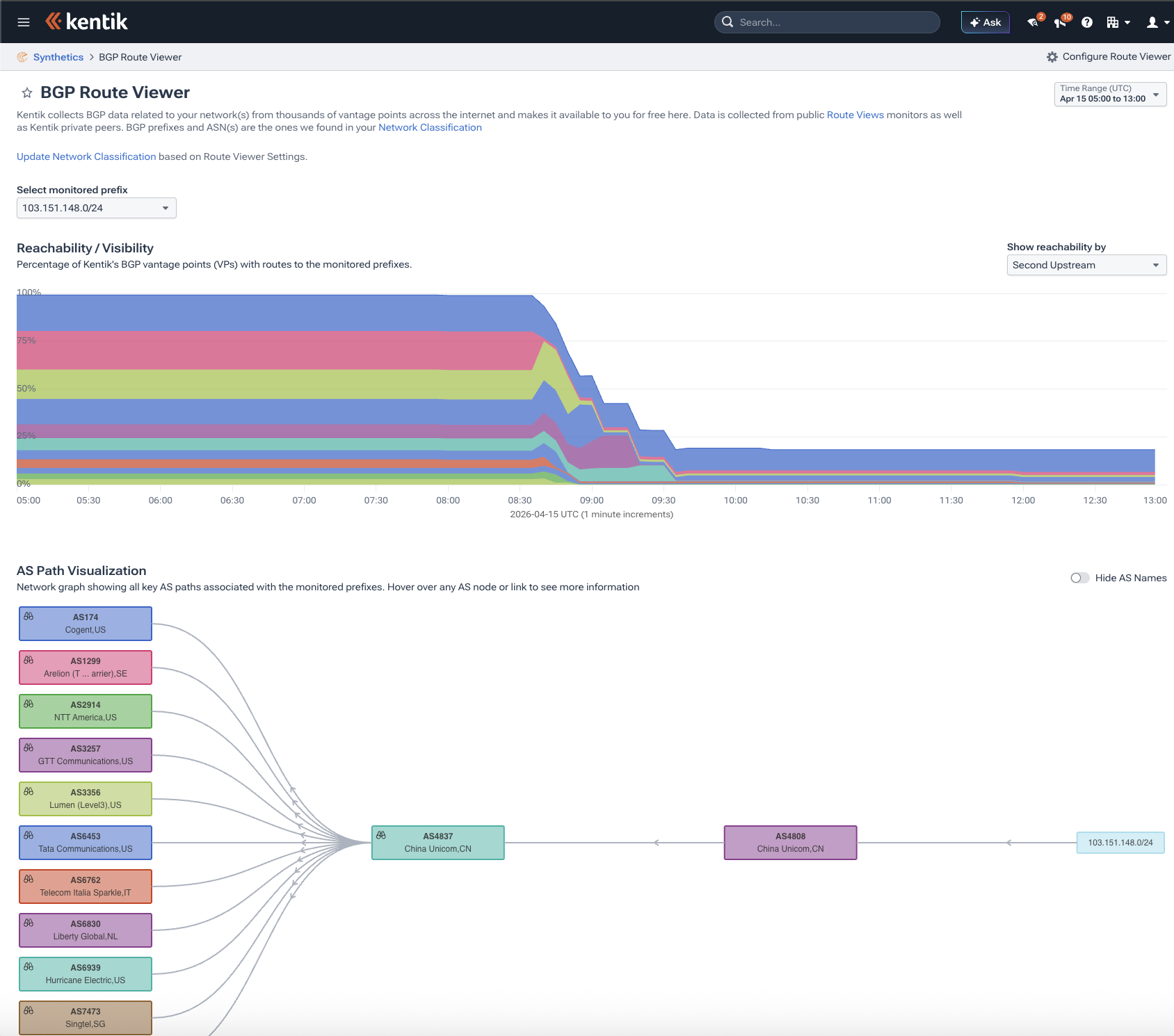Click the Configure Route Viewer text
This screenshot has height=1036, width=1174.
point(1116,56)
